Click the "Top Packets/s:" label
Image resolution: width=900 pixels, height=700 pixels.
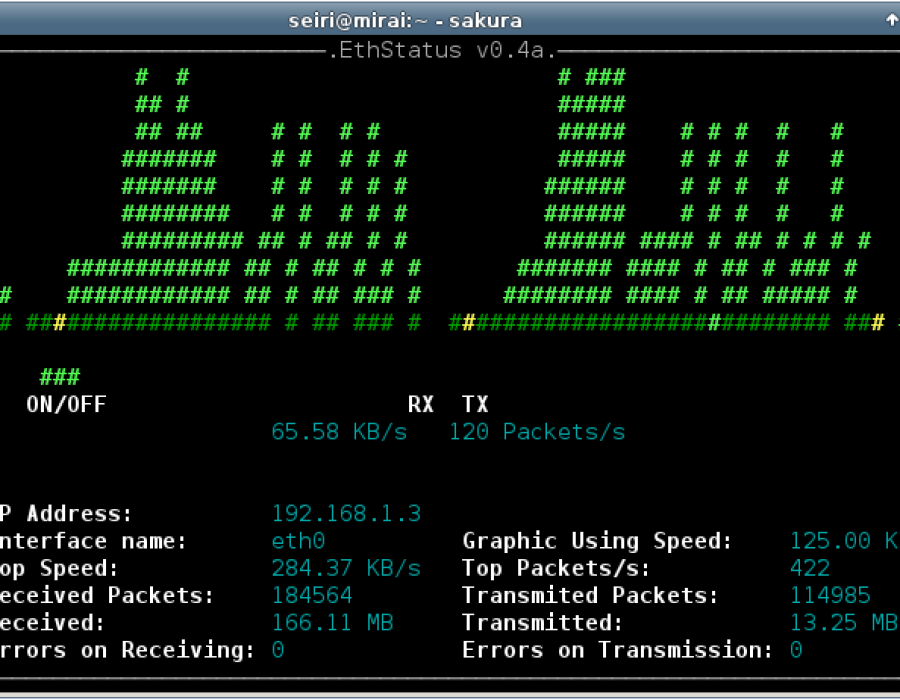pyautogui.click(x=556, y=568)
